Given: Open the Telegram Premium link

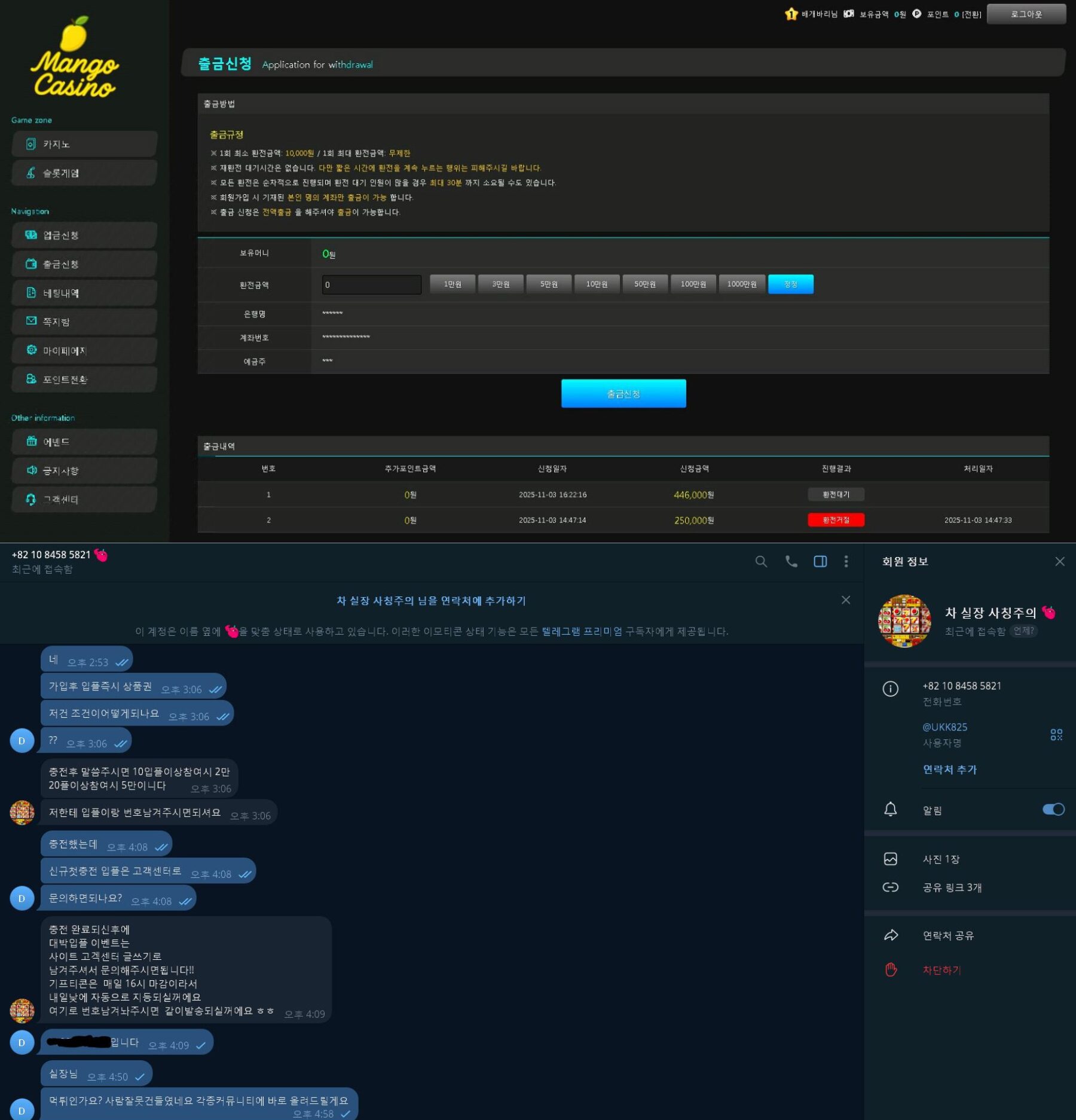Looking at the screenshot, I should point(582,631).
